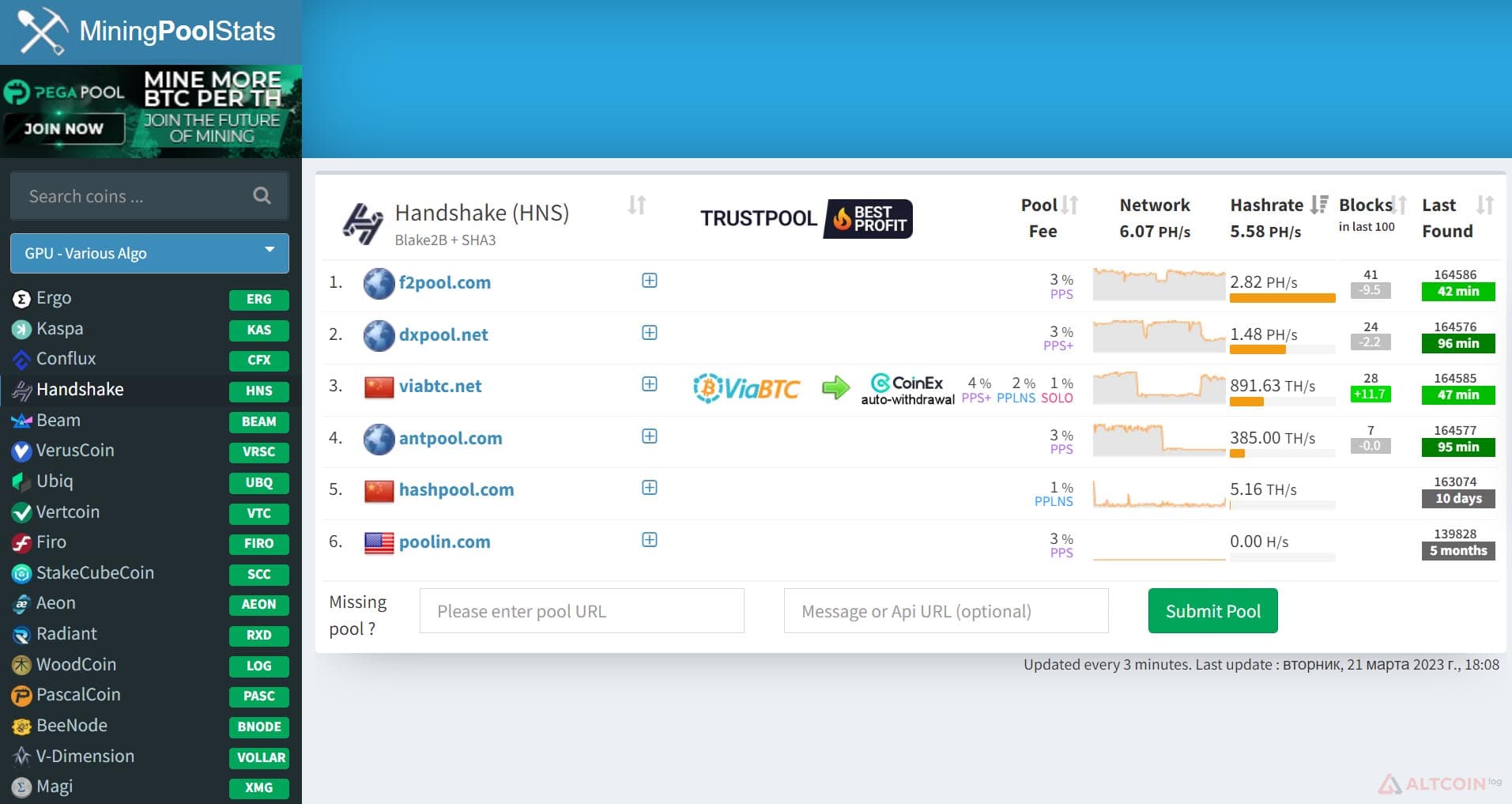Open the hashpool.com link
The image size is (1512, 804).
coord(457,490)
